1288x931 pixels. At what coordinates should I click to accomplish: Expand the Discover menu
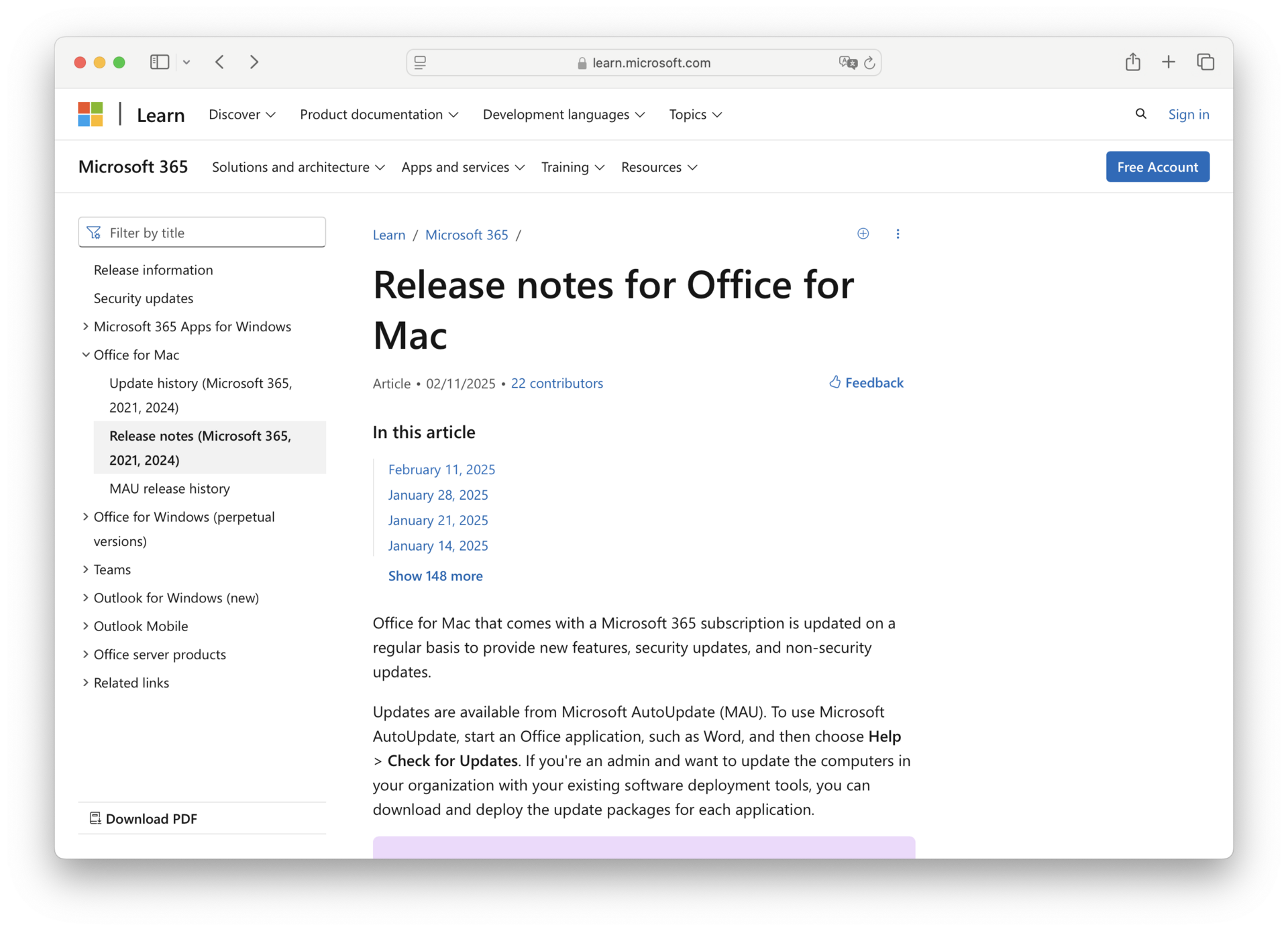coord(241,115)
